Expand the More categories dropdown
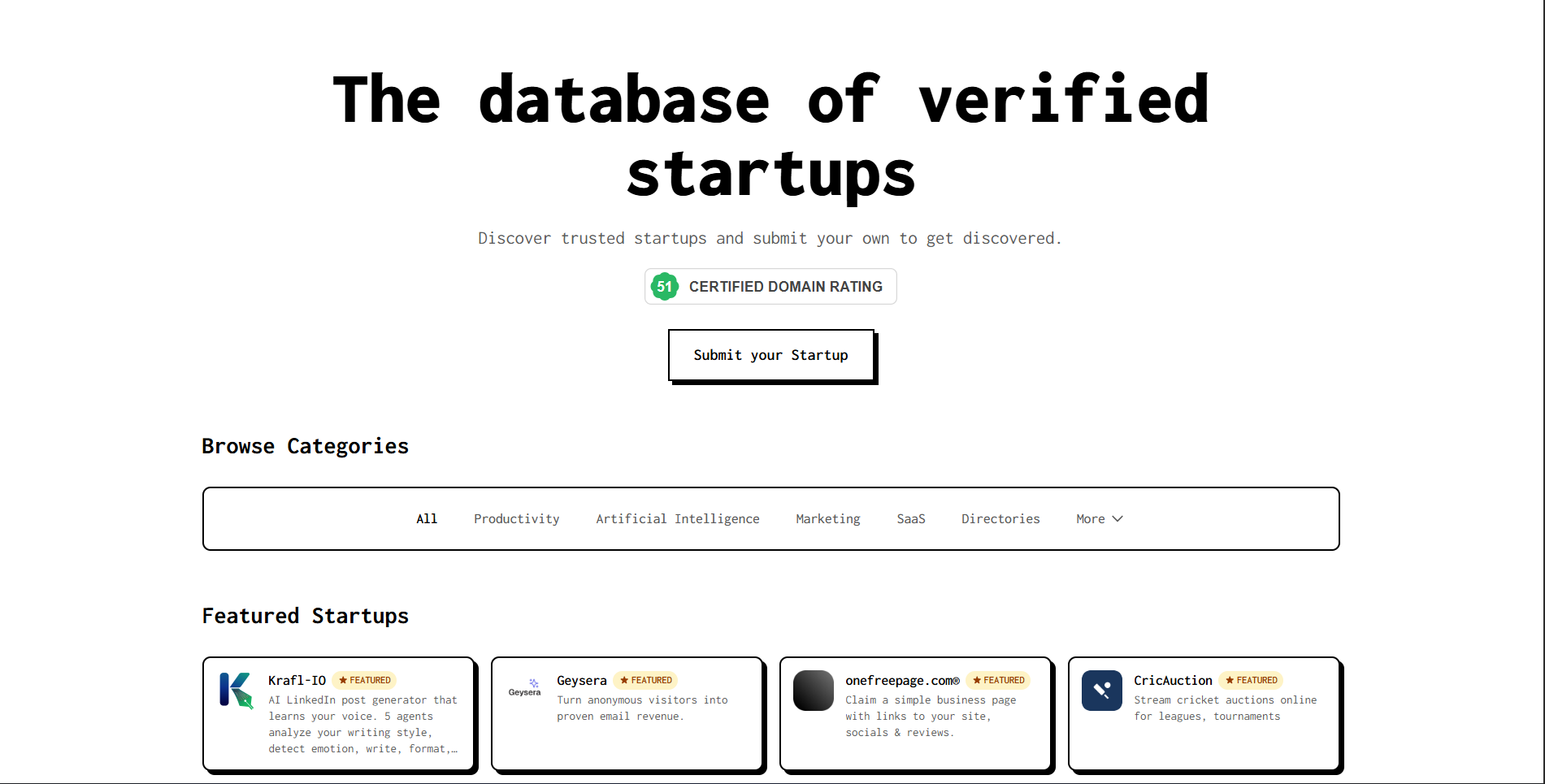The height and width of the screenshot is (784, 1545). tap(1098, 518)
